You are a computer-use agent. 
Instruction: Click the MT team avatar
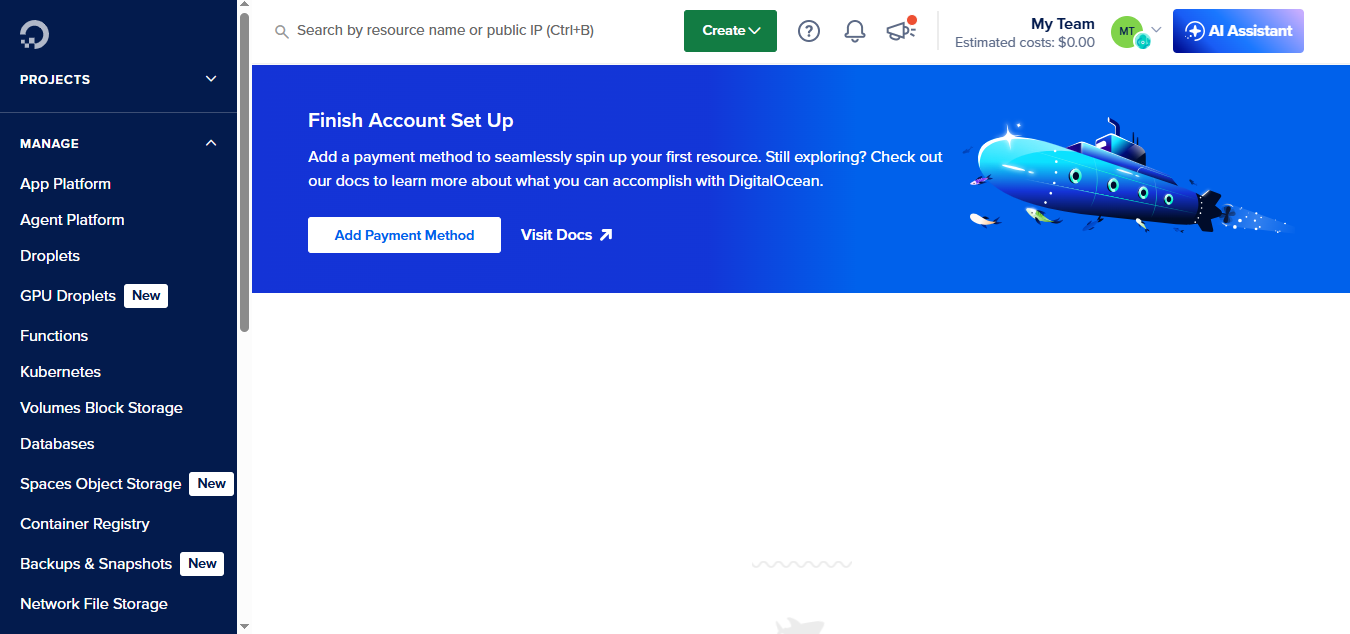(x=1128, y=31)
